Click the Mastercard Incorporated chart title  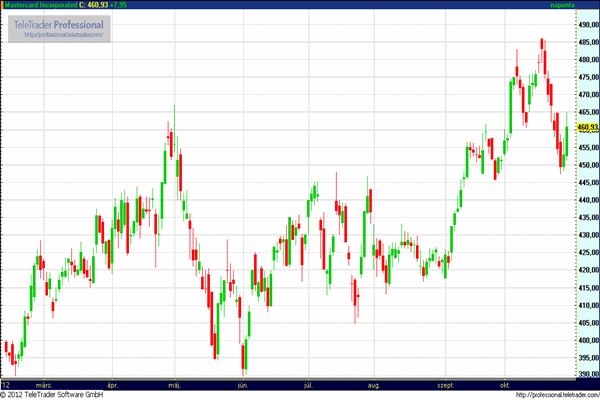click(47, 5)
